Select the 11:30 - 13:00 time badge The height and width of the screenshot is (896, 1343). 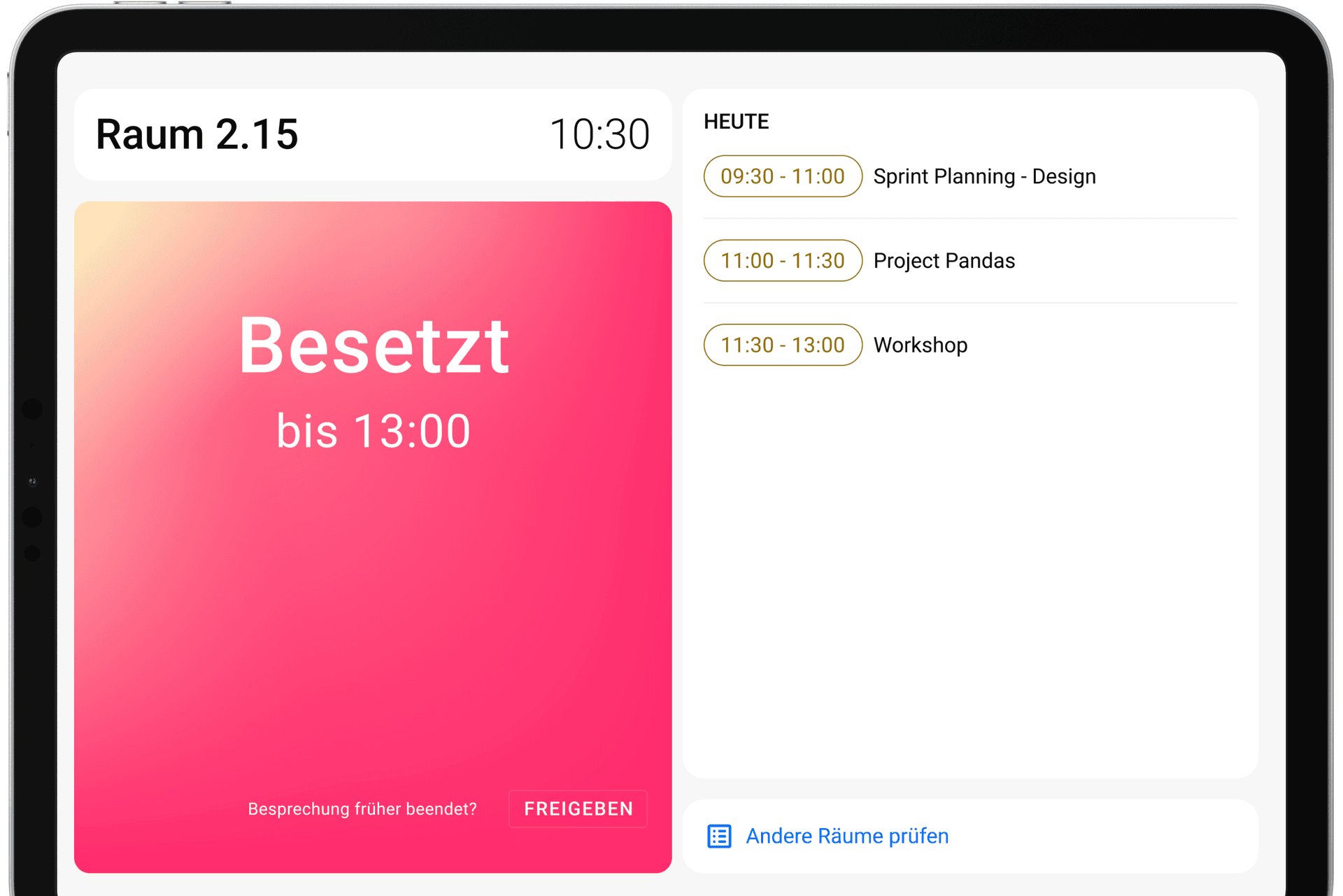[x=783, y=345]
